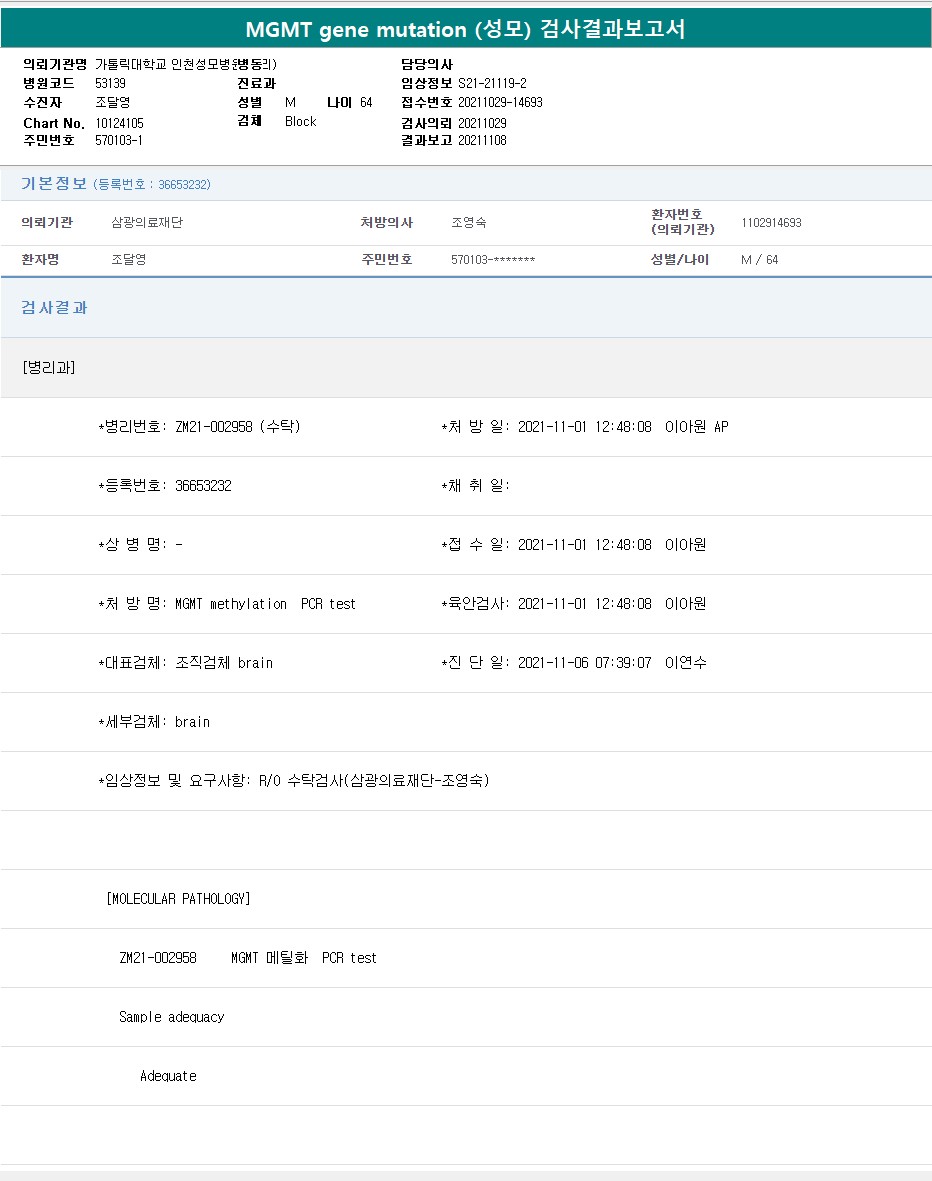Select prescribing doctor '조영숙' in basic info
932x1181 pixels.
click(x=469, y=222)
